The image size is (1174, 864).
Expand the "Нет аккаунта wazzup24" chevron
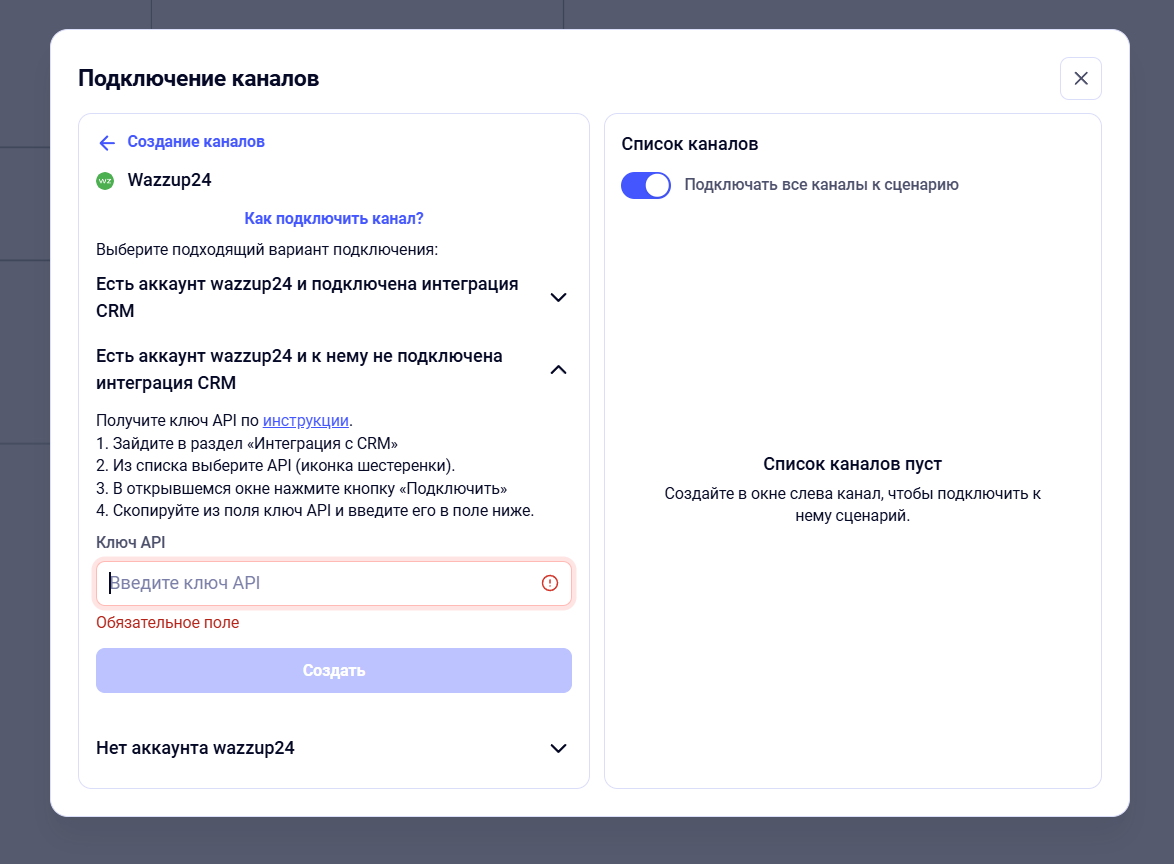pos(559,748)
